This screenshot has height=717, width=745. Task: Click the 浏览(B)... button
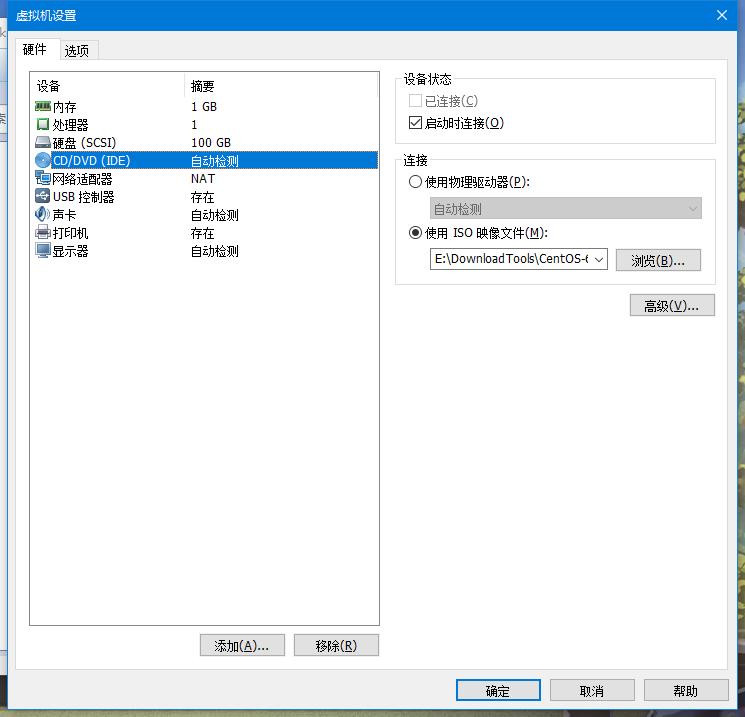coord(658,260)
